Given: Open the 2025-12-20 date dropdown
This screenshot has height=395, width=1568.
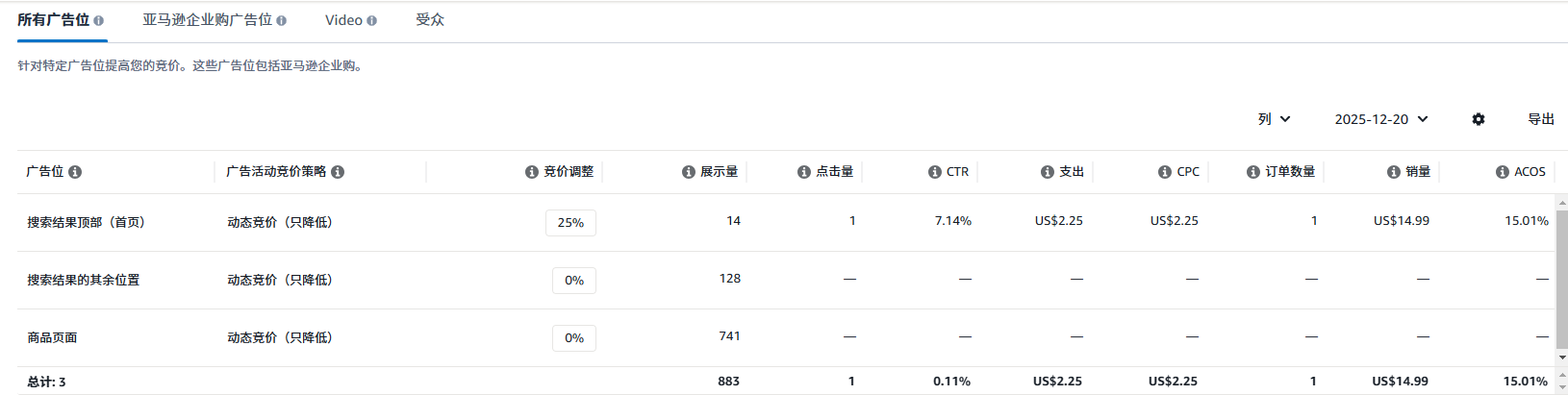Looking at the screenshot, I should coord(1381,119).
